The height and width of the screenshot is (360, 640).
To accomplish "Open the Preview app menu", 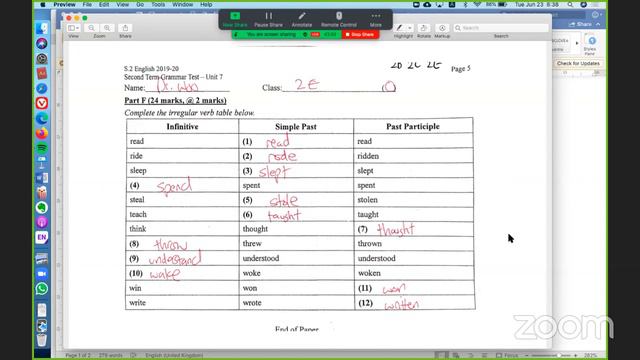I will [x=64, y=4].
